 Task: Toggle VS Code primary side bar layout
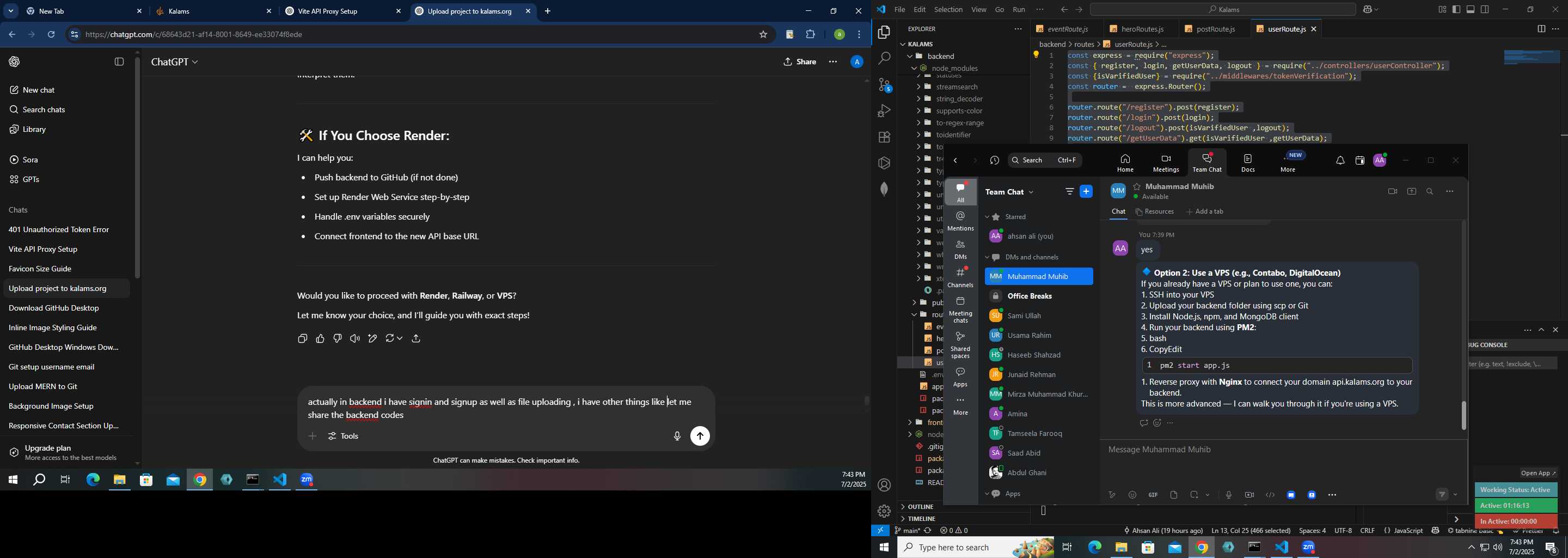[1456, 9]
